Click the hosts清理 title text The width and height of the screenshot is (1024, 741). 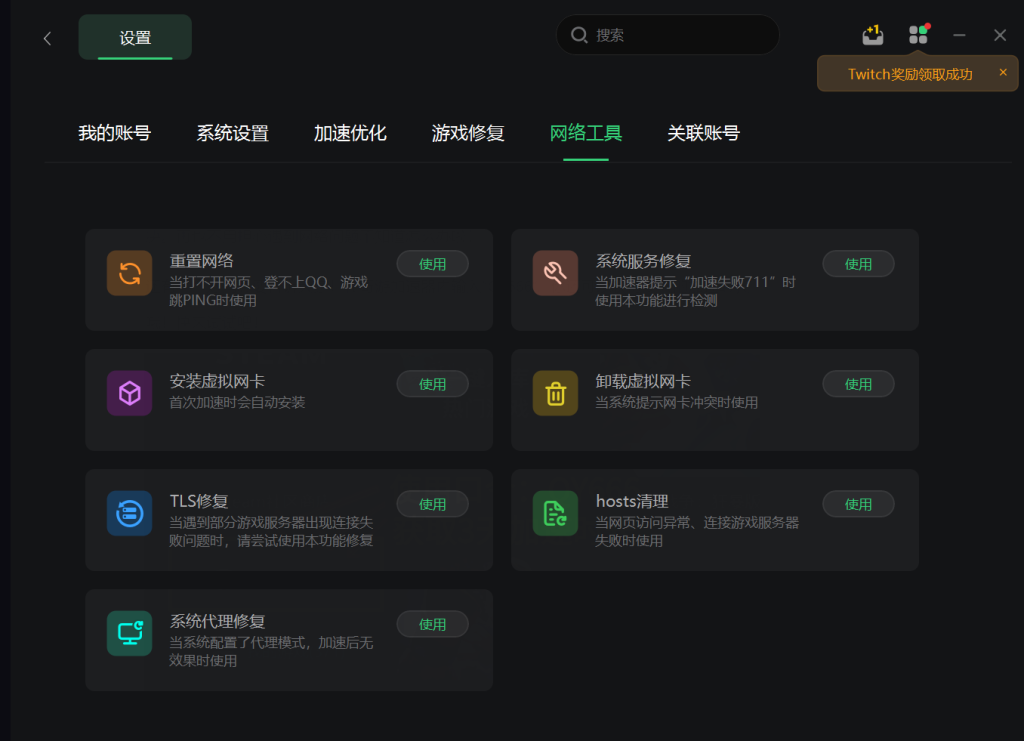tap(632, 501)
